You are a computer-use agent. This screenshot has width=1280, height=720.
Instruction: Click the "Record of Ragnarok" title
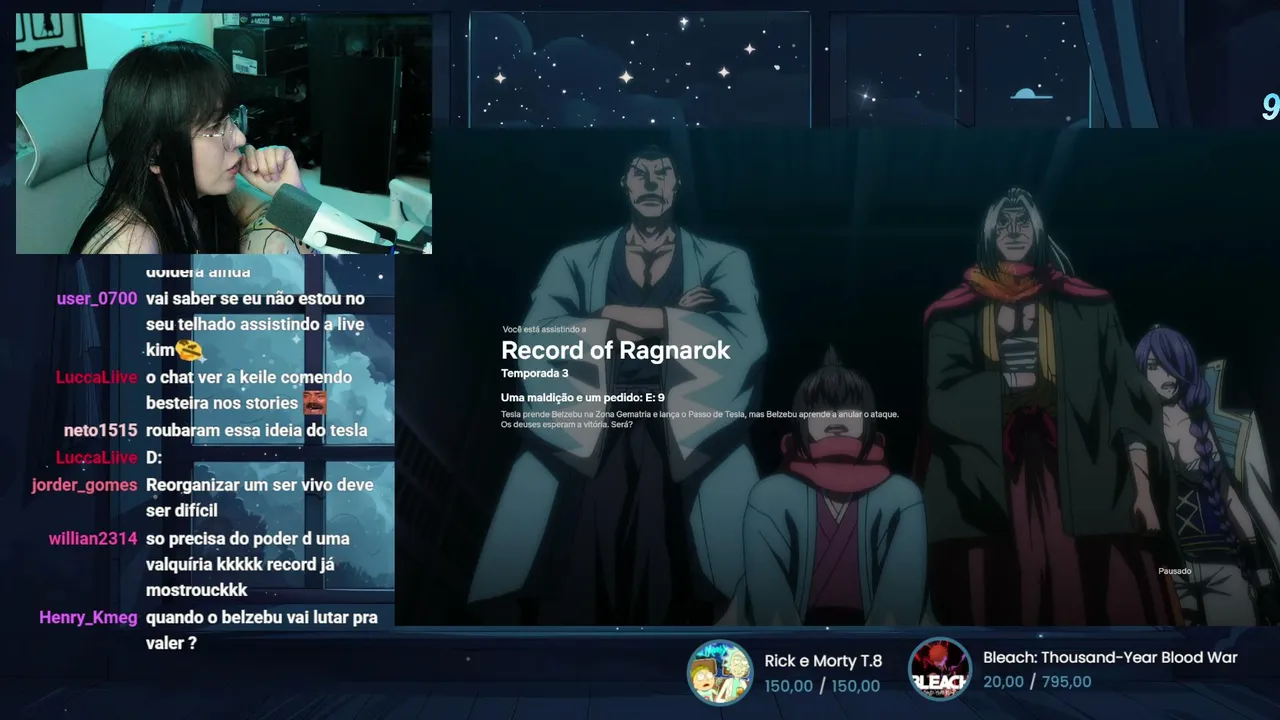616,350
